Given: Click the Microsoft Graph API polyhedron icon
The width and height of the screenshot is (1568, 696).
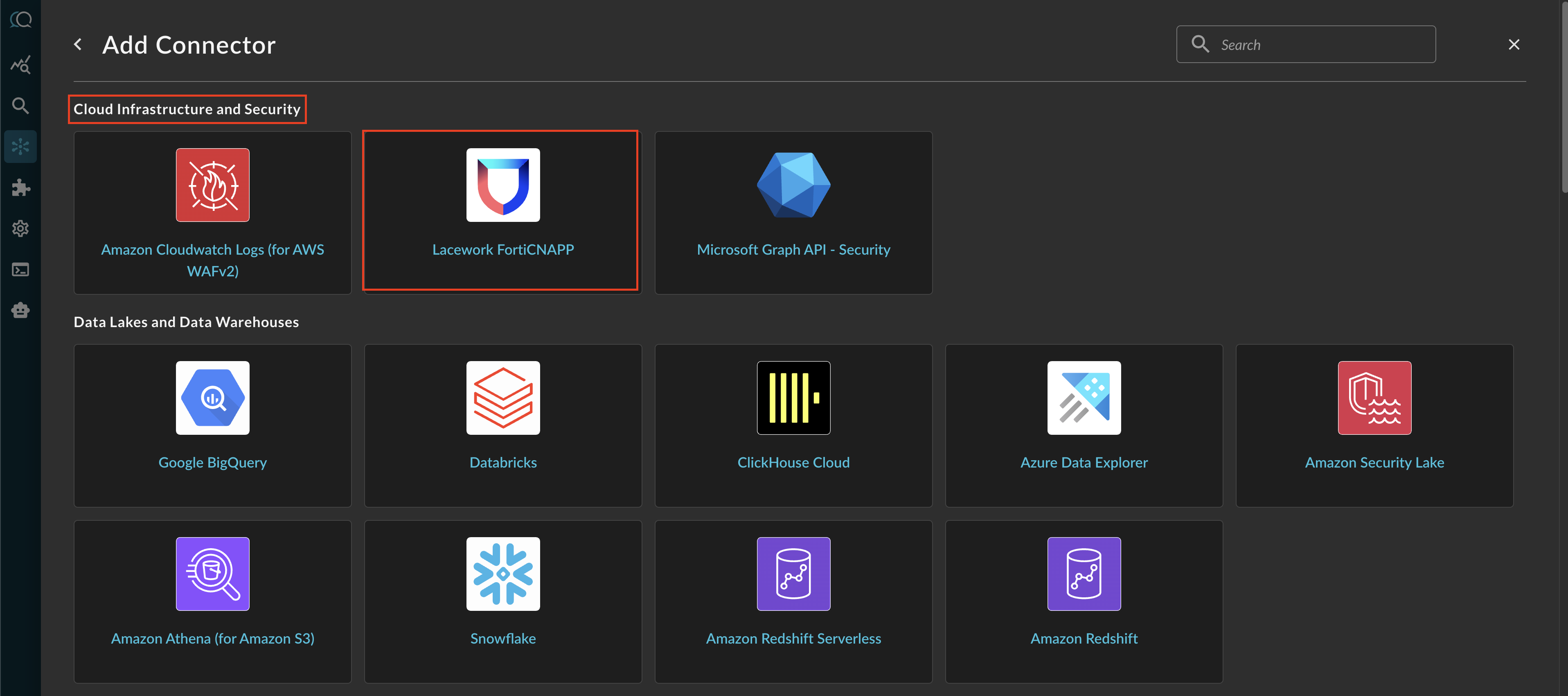Looking at the screenshot, I should (x=793, y=185).
